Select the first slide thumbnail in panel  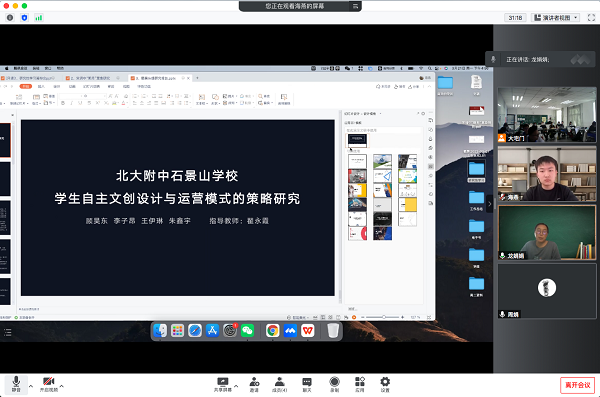point(5,140)
